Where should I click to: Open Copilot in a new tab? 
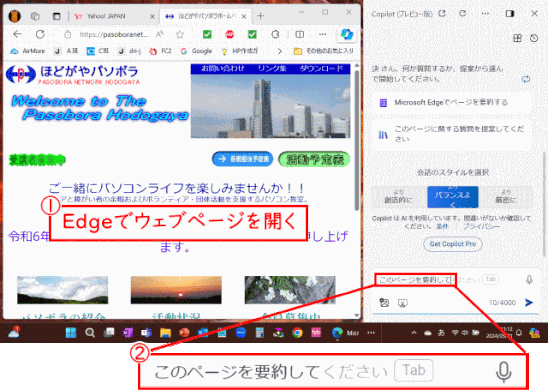[x=442, y=13]
